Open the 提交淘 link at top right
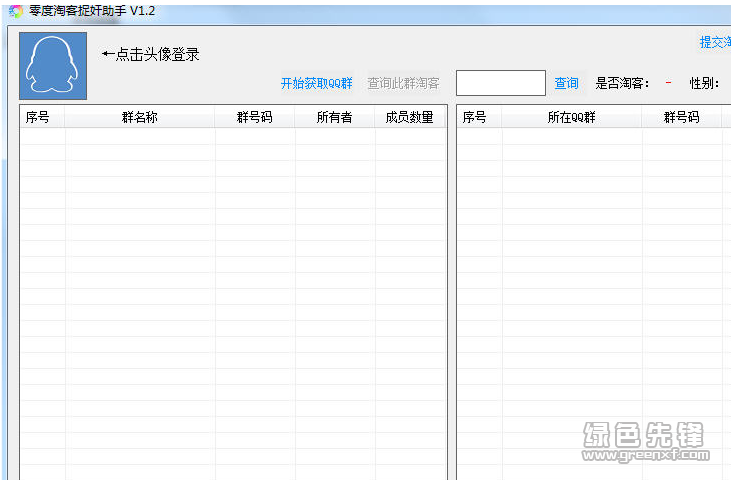 pyautogui.click(x=715, y=42)
